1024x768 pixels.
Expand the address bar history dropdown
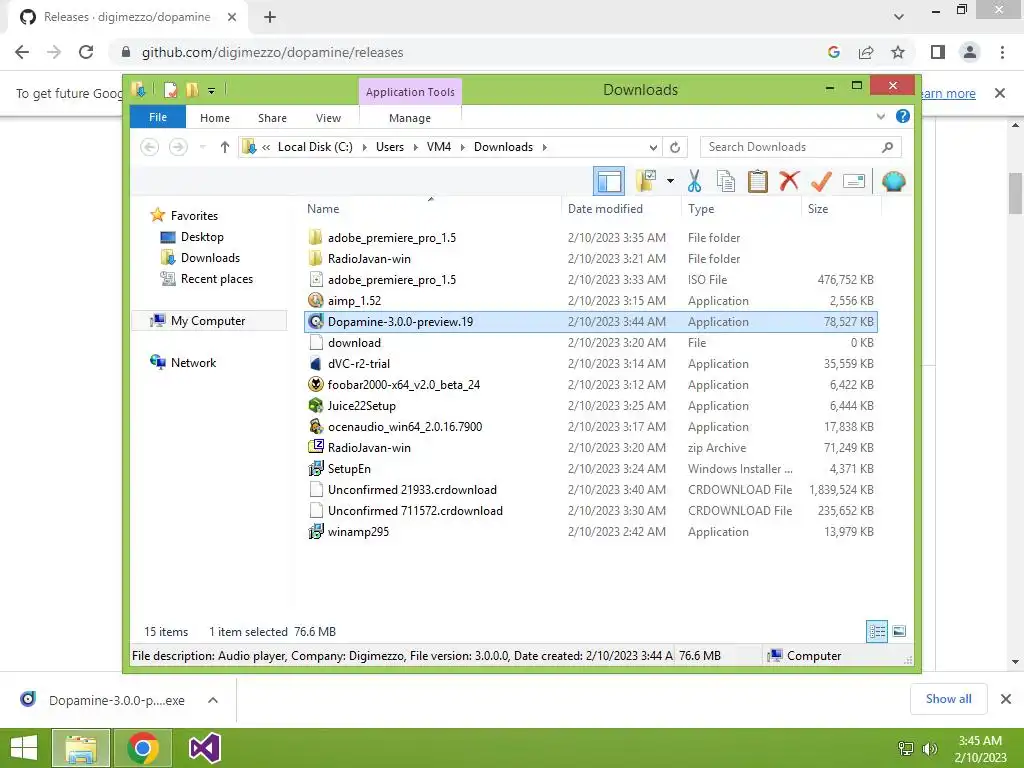(x=652, y=148)
